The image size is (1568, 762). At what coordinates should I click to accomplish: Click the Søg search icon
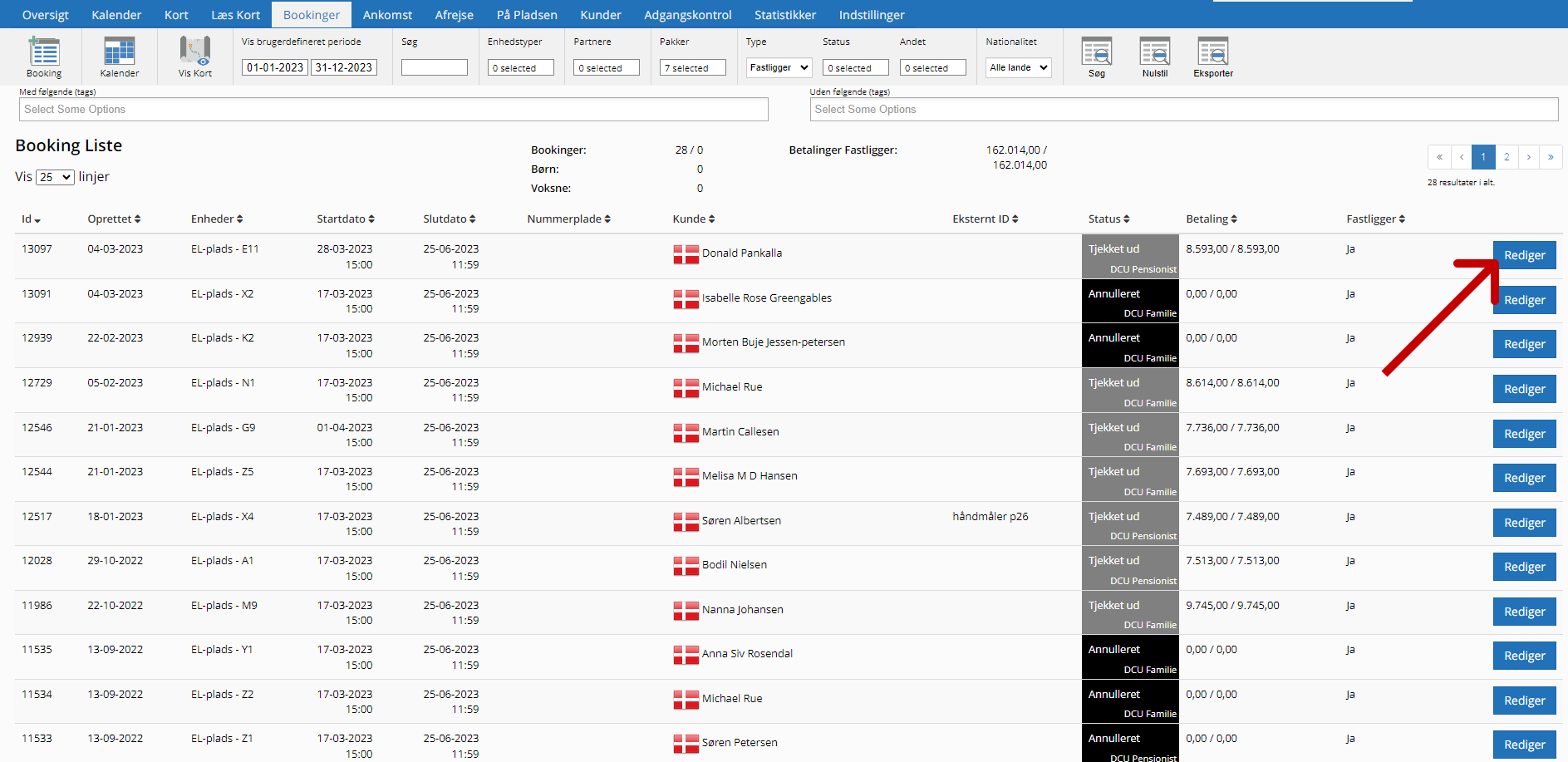(1096, 52)
